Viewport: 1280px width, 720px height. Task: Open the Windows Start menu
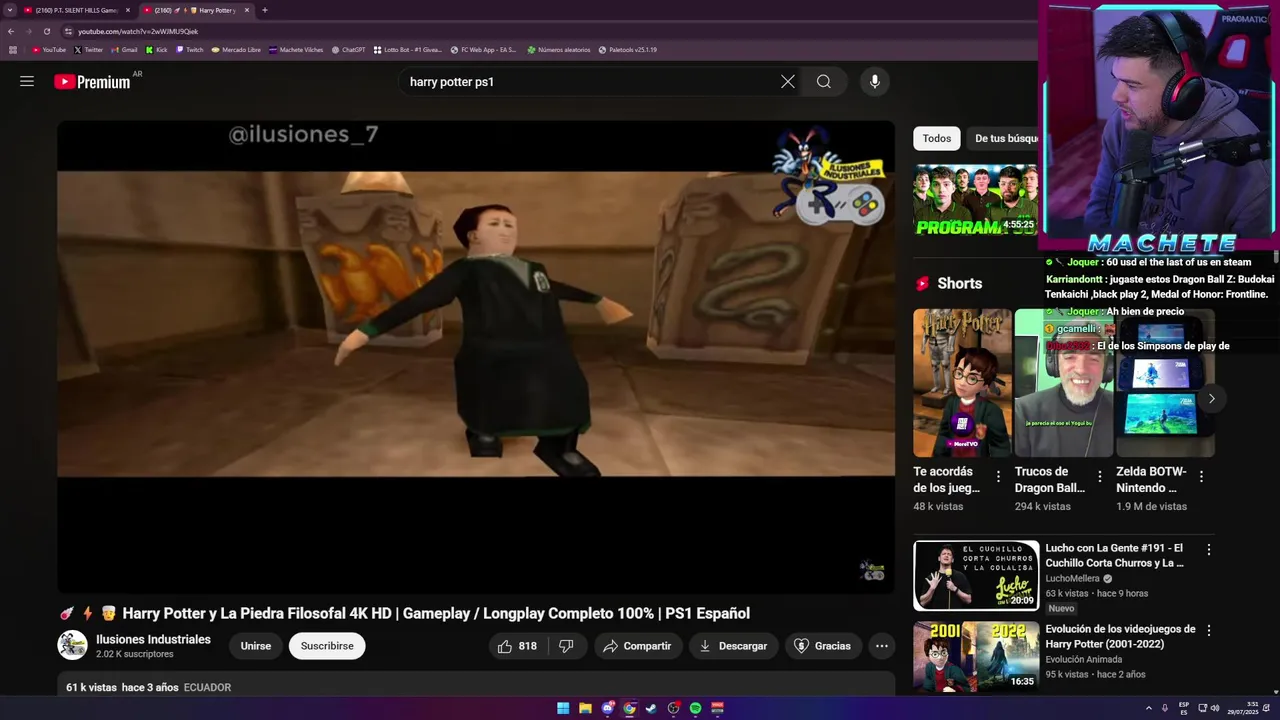click(563, 708)
